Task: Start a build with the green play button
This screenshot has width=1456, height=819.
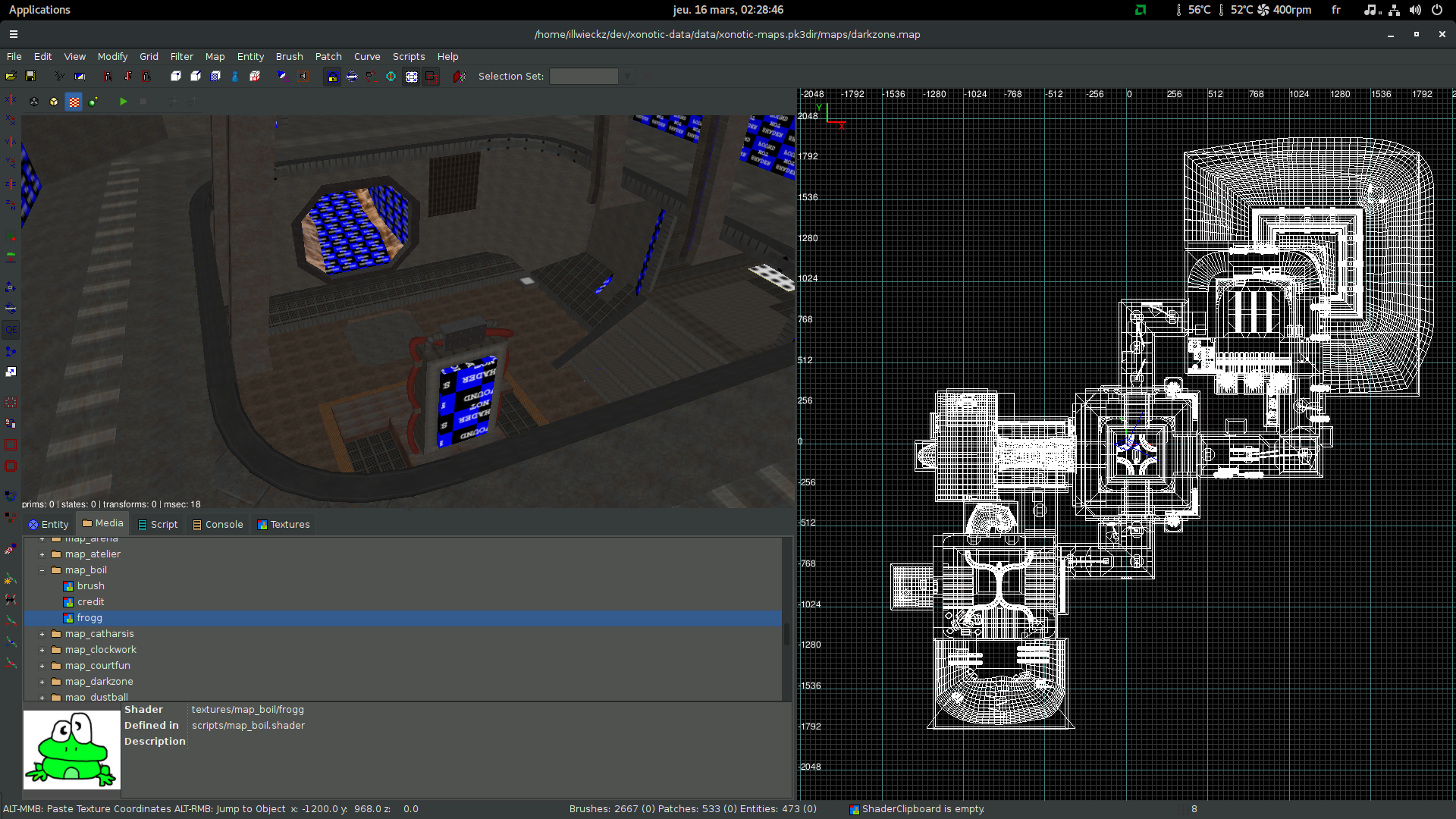Action: [x=124, y=100]
